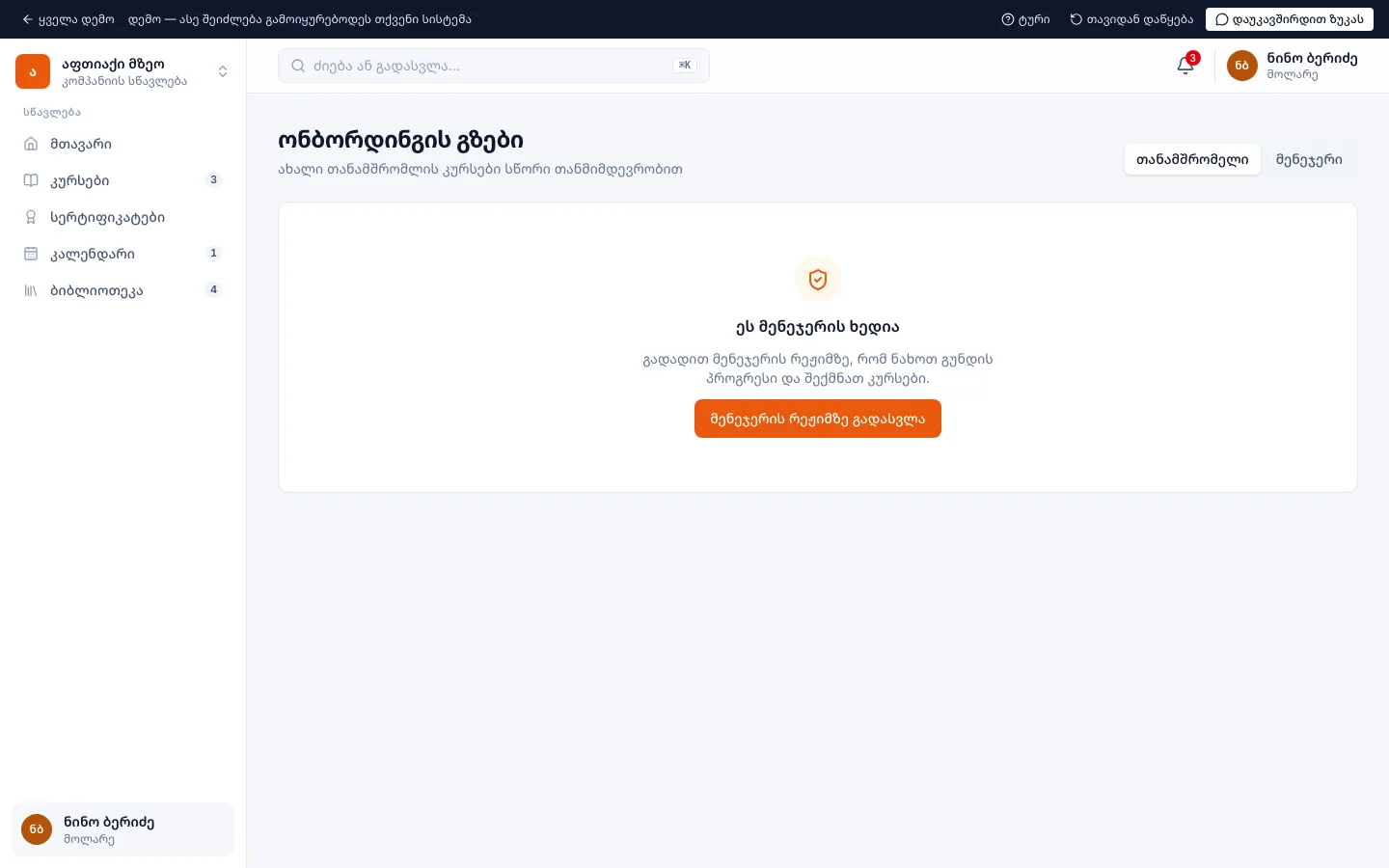Switch to the მენეჯერი view

tap(1309, 159)
